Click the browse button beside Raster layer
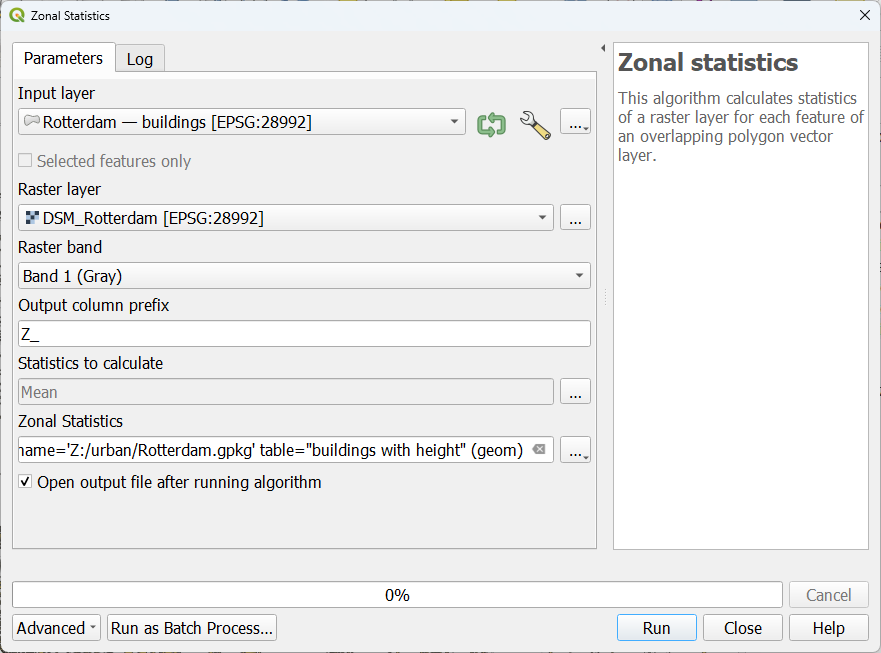881x653 pixels. coord(575,217)
